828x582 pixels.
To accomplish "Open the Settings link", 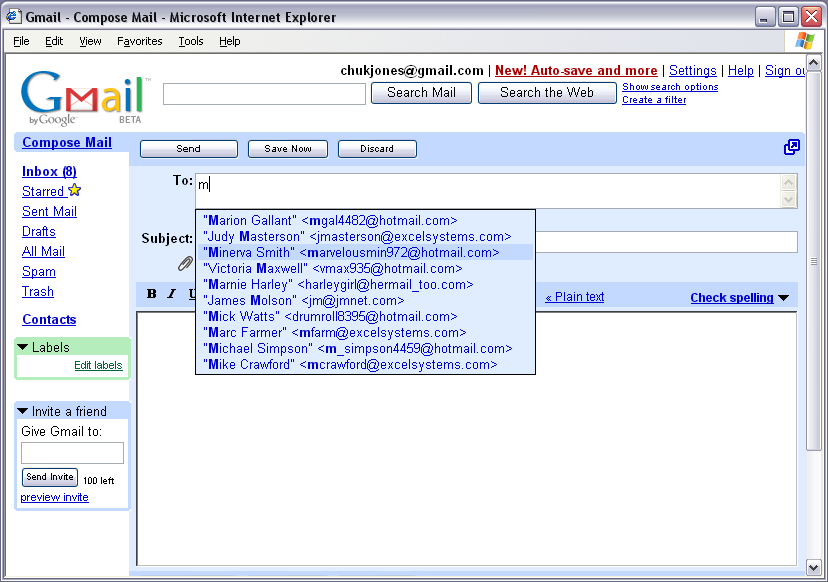I will coord(692,71).
